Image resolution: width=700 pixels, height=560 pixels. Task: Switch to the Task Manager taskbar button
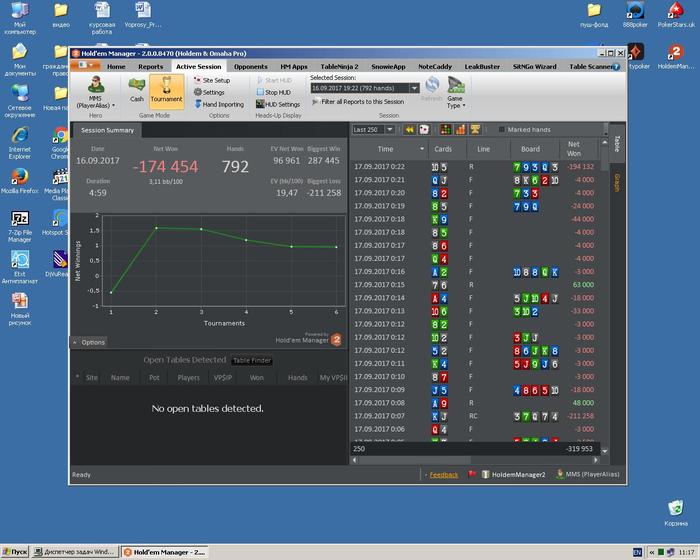[x=75, y=552]
